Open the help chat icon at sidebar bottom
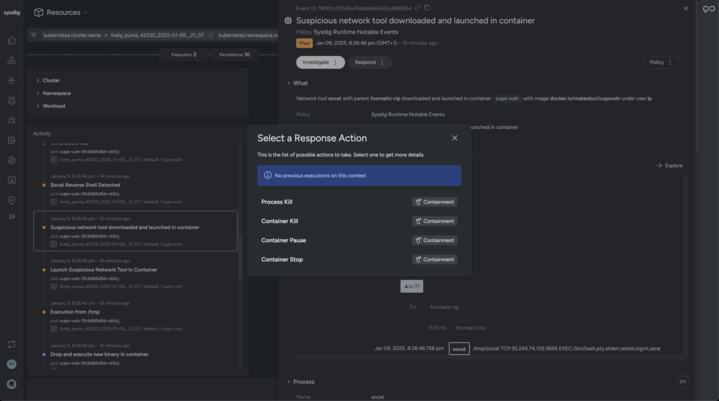 pos(11,384)
